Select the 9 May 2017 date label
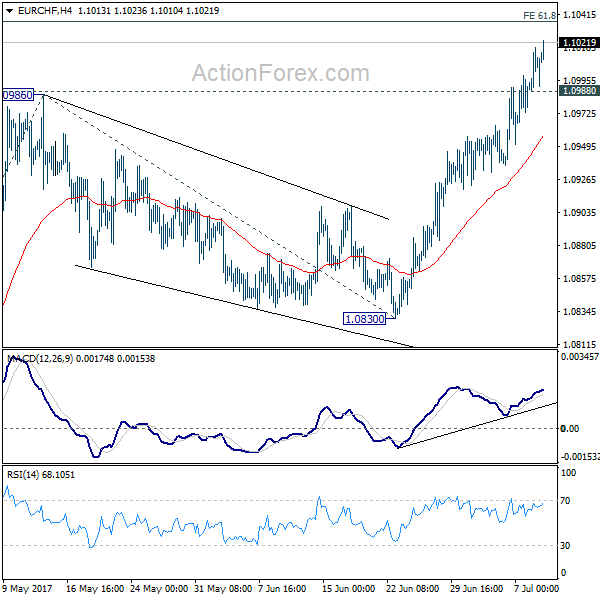The width and height of the screenshot is (600, 600). tap(27, 589)
